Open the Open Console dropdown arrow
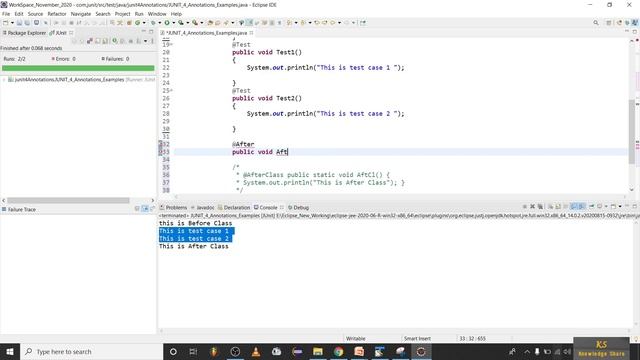Image resolution: width=640 pixels, height=360 pixels. 620,207
